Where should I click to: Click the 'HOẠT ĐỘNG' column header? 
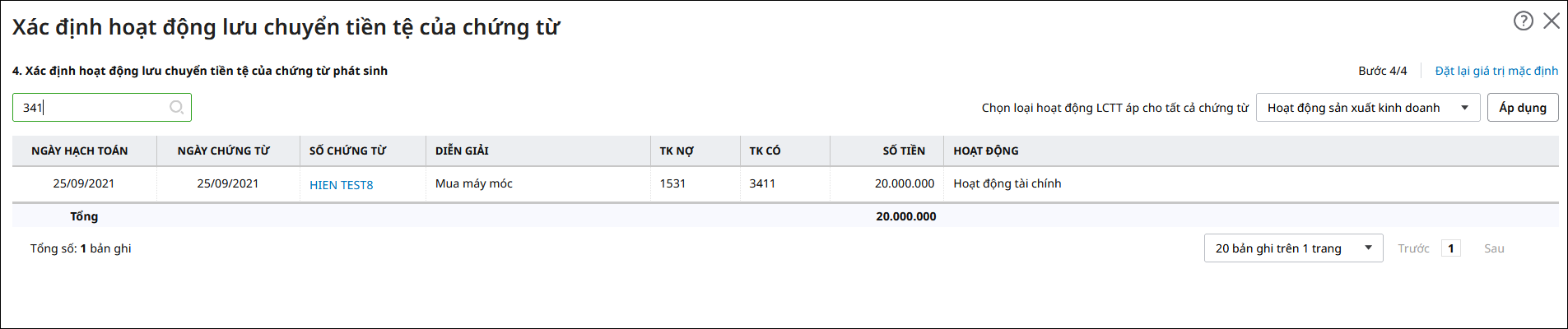pyautogui.click(x=985, y=151)
